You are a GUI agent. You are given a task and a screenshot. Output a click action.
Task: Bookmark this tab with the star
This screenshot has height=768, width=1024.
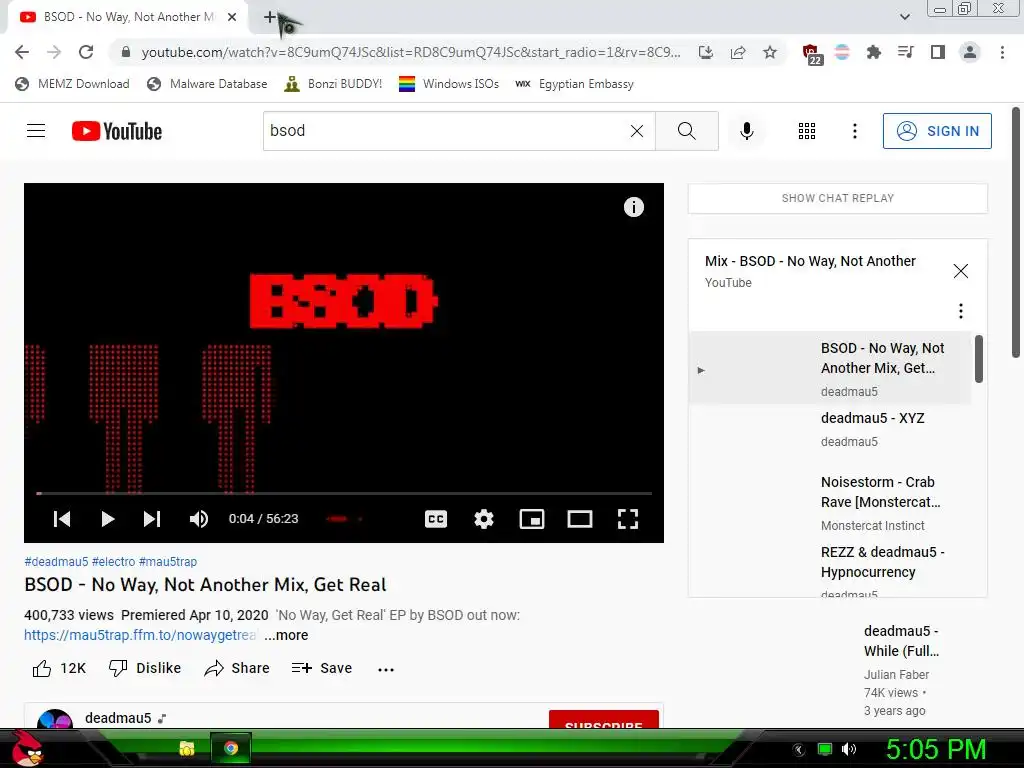770,52
